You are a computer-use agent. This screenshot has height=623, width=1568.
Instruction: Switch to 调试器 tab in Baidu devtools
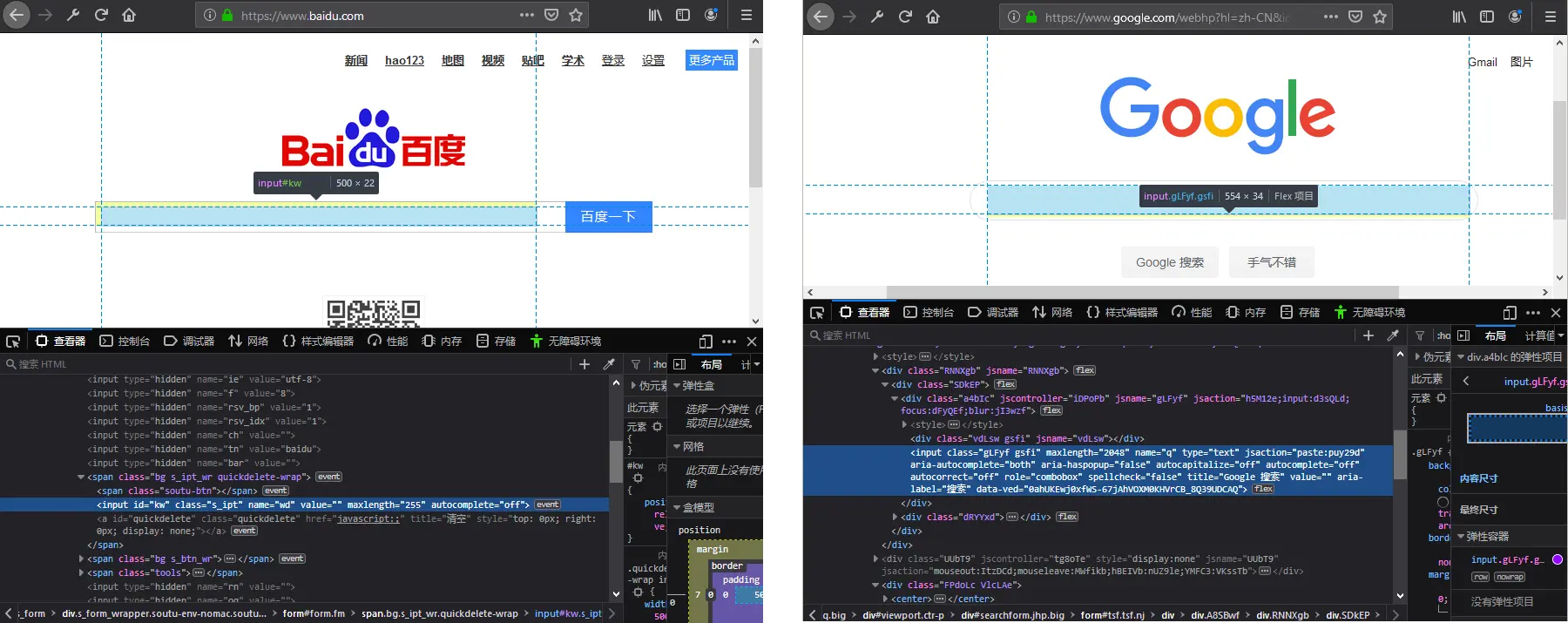click(189, 342)
